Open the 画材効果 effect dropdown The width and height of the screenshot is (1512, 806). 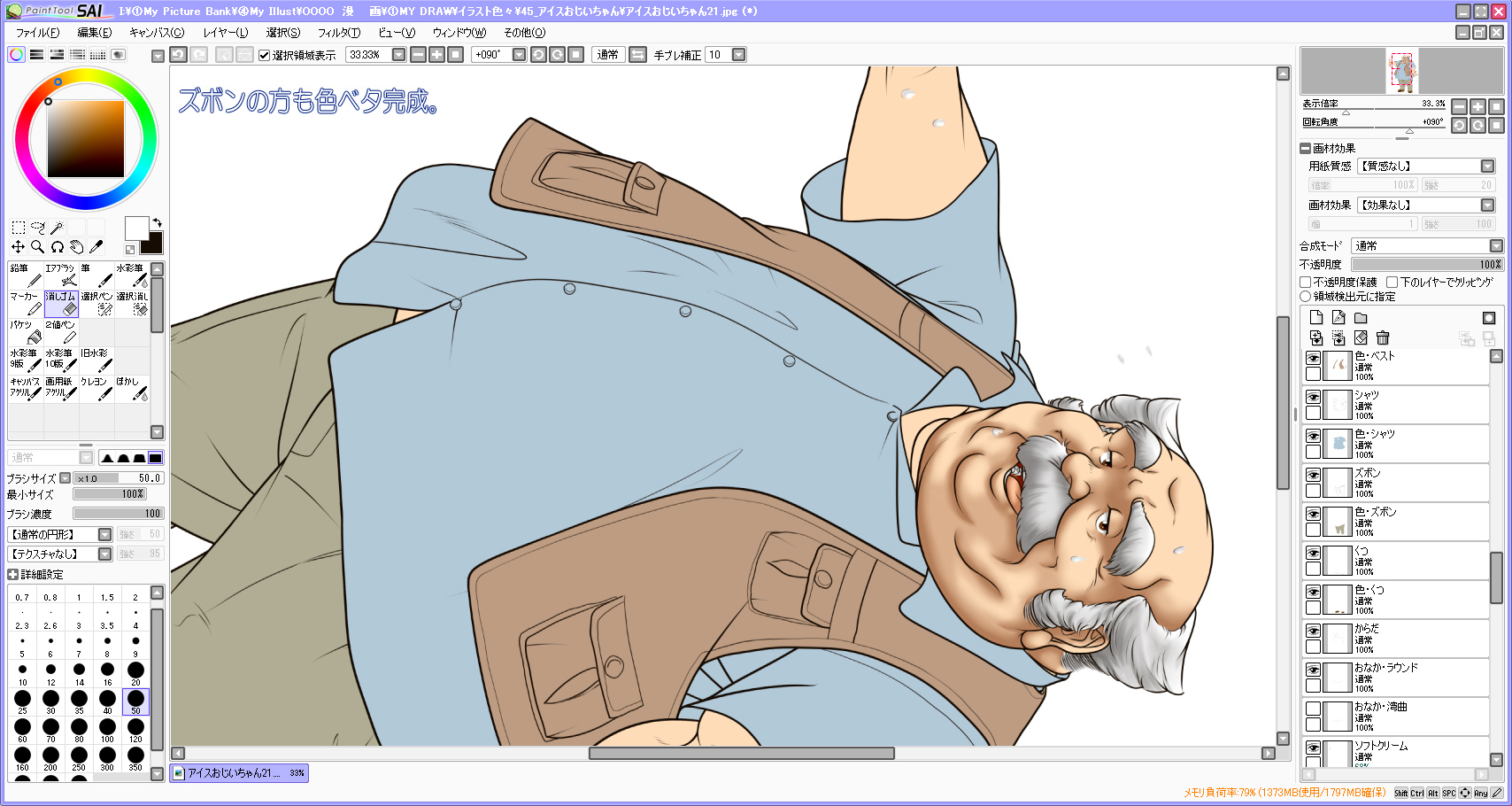1487,205
